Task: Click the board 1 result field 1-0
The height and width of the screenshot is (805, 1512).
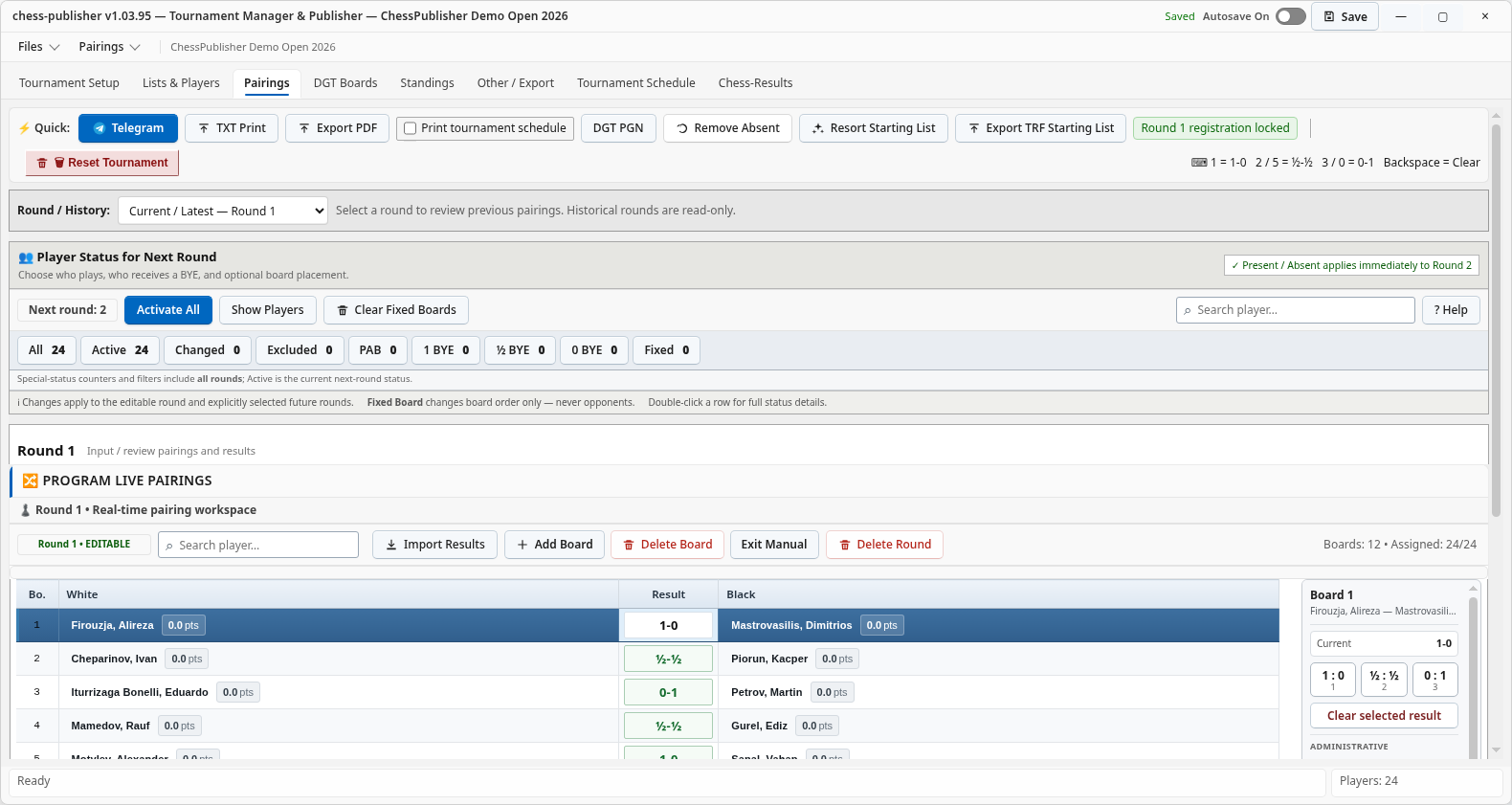Action: coord(668,626)
